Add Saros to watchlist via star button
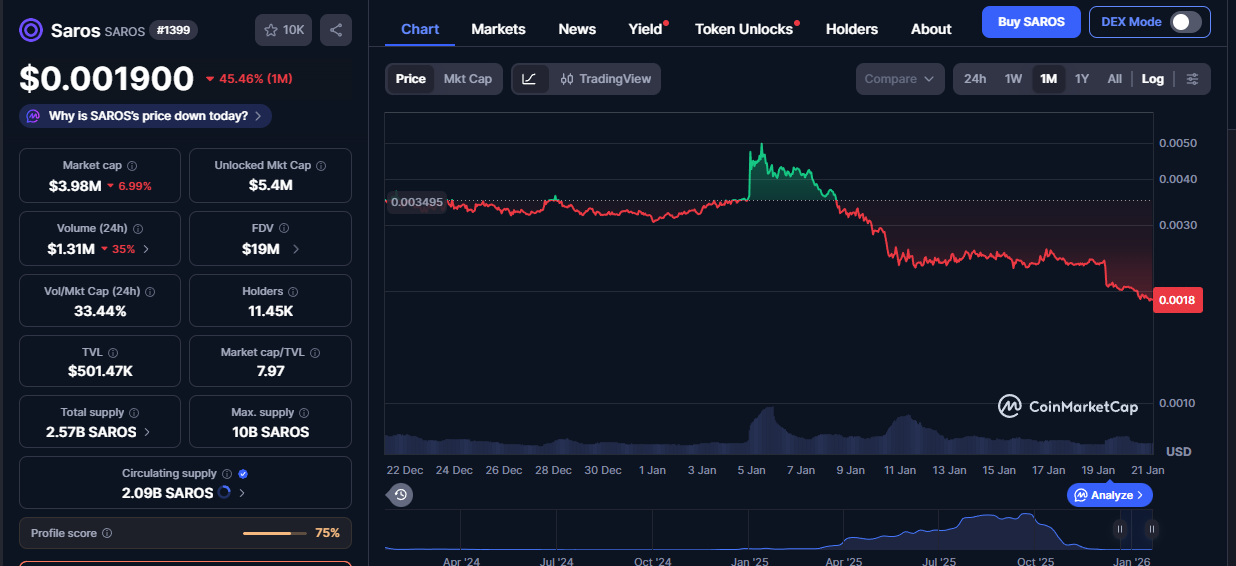This screenshot has width=1236, height=566. pyautogui.click(x=283, y=30)
